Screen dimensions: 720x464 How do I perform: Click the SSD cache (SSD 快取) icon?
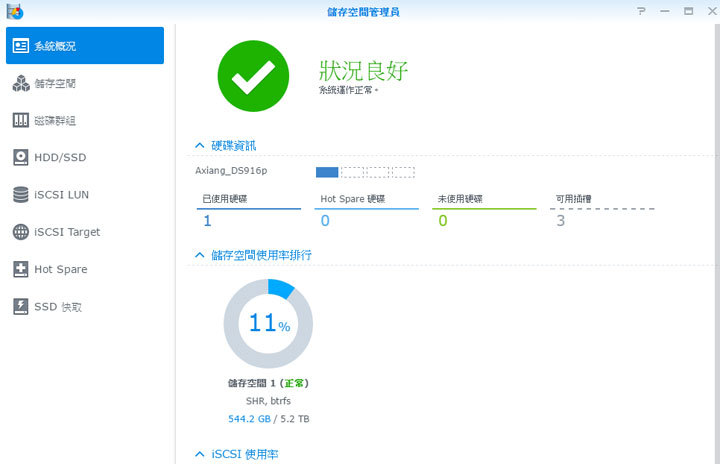point(21,306)
